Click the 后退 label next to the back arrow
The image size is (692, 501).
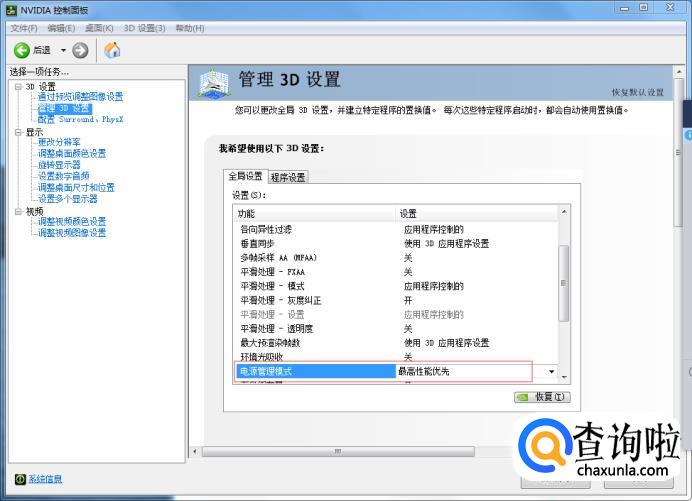coord(42,50)
